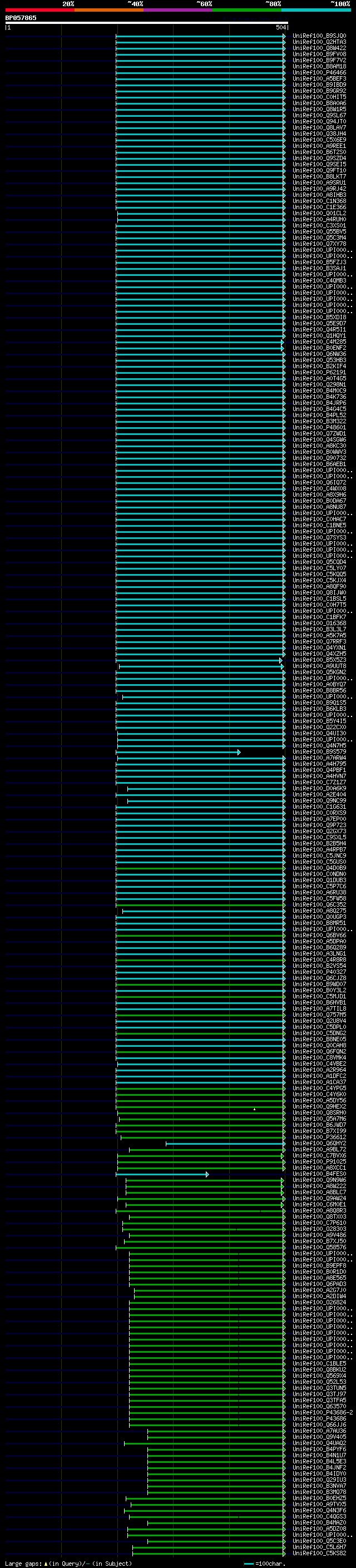
Task: Click the purple ~60% identity legend segment
Action: [x=177, y=10]
